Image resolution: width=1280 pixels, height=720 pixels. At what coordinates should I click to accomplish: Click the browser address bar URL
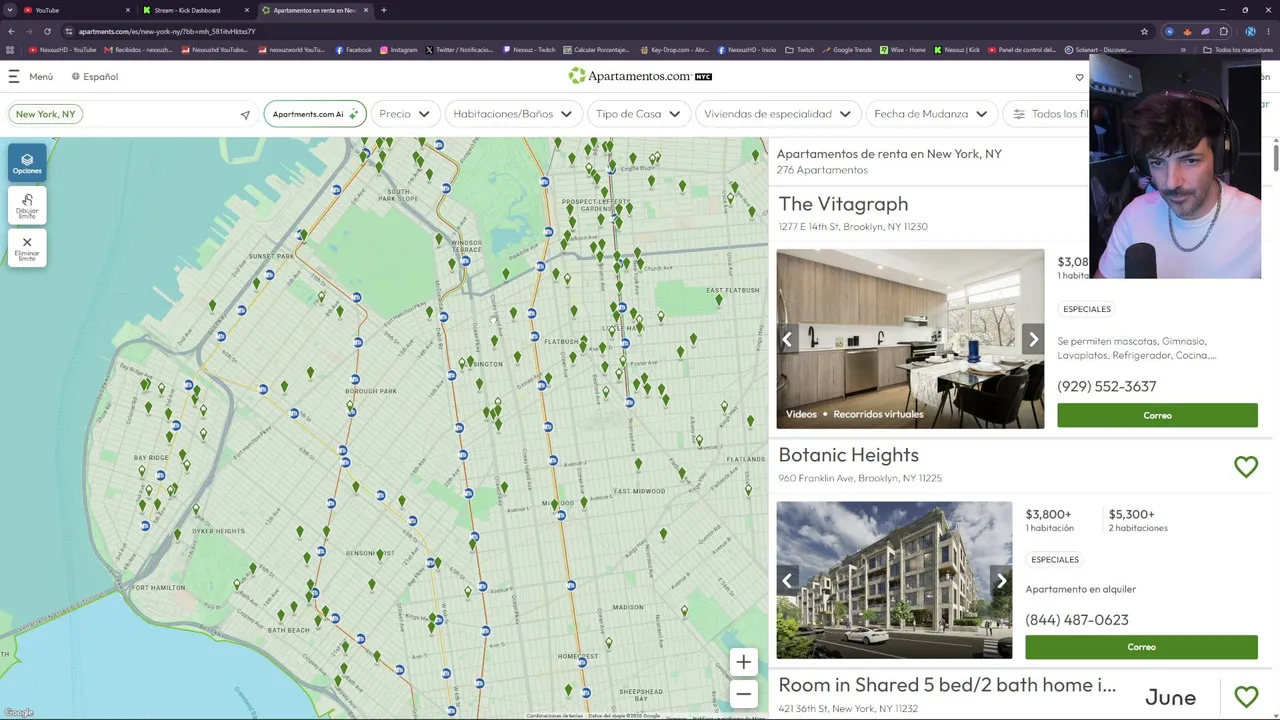[x=167, y=31]
